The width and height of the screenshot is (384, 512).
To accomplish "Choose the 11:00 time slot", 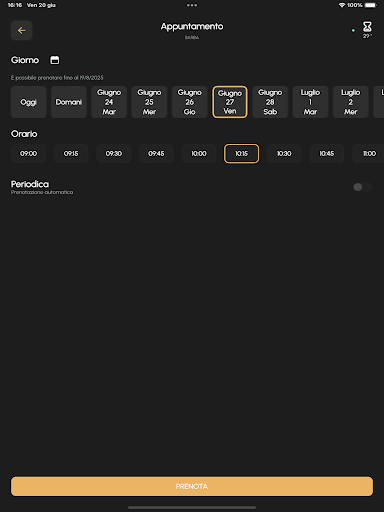I will coord(368,154).
